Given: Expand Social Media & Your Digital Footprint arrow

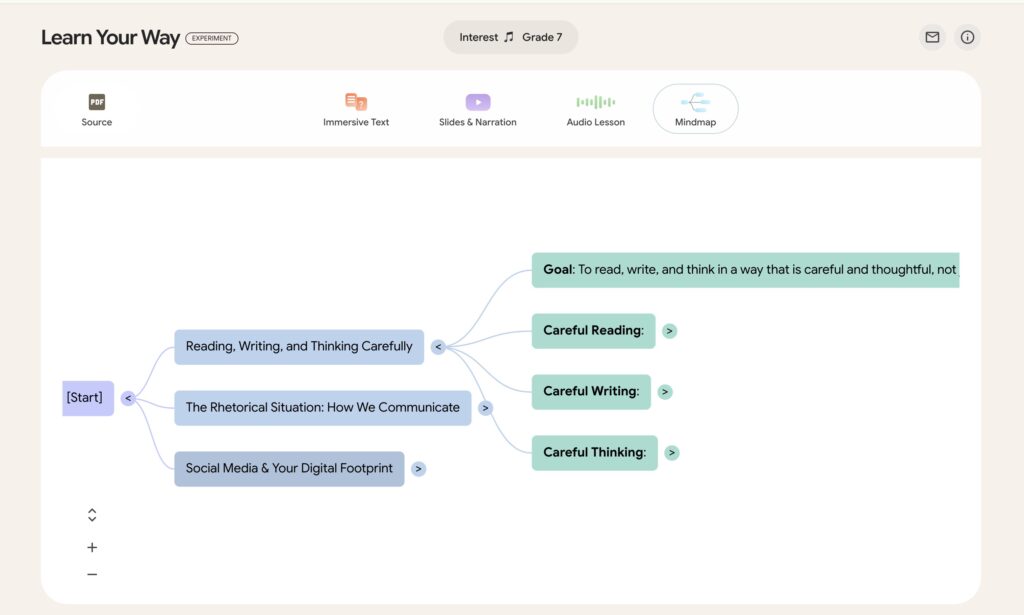Looking at the screenshot, I should [x=418, y=469].
